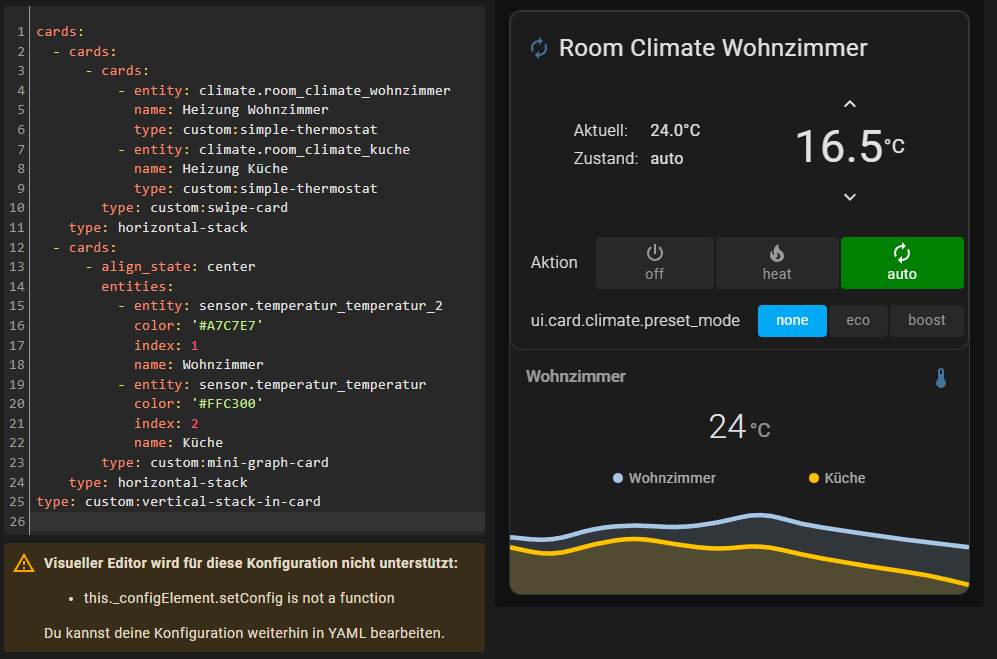Switch the thermostat to heat mode

777,263
